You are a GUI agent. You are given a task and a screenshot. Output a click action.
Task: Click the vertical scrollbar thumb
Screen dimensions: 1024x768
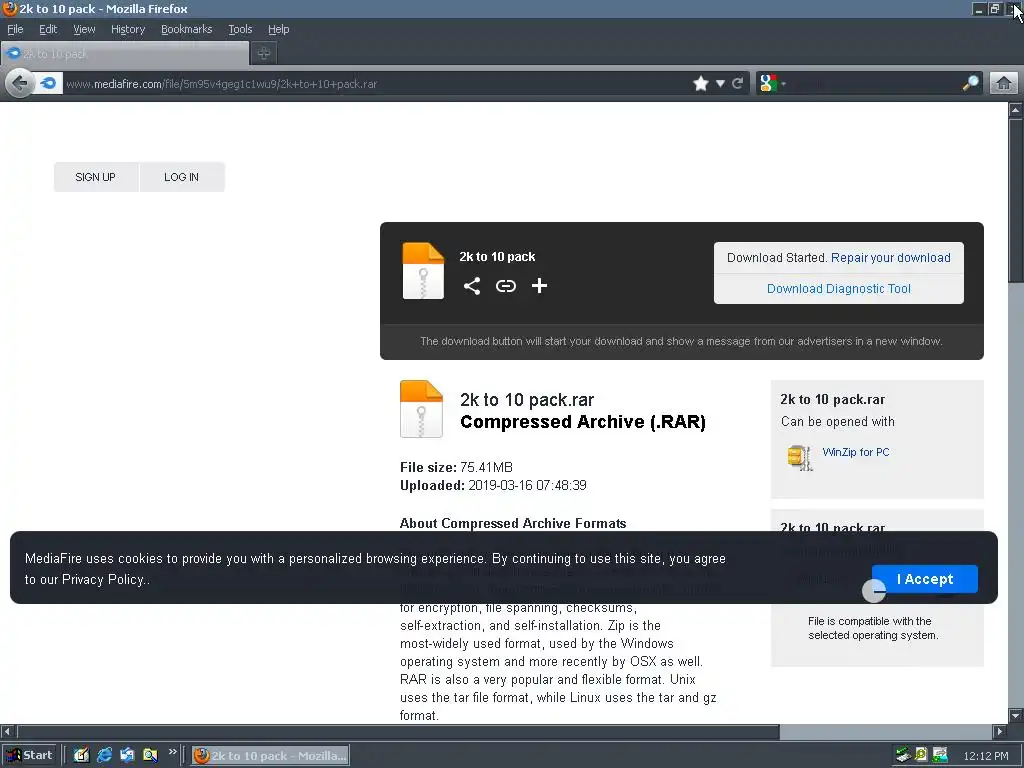pos(1016,200)
